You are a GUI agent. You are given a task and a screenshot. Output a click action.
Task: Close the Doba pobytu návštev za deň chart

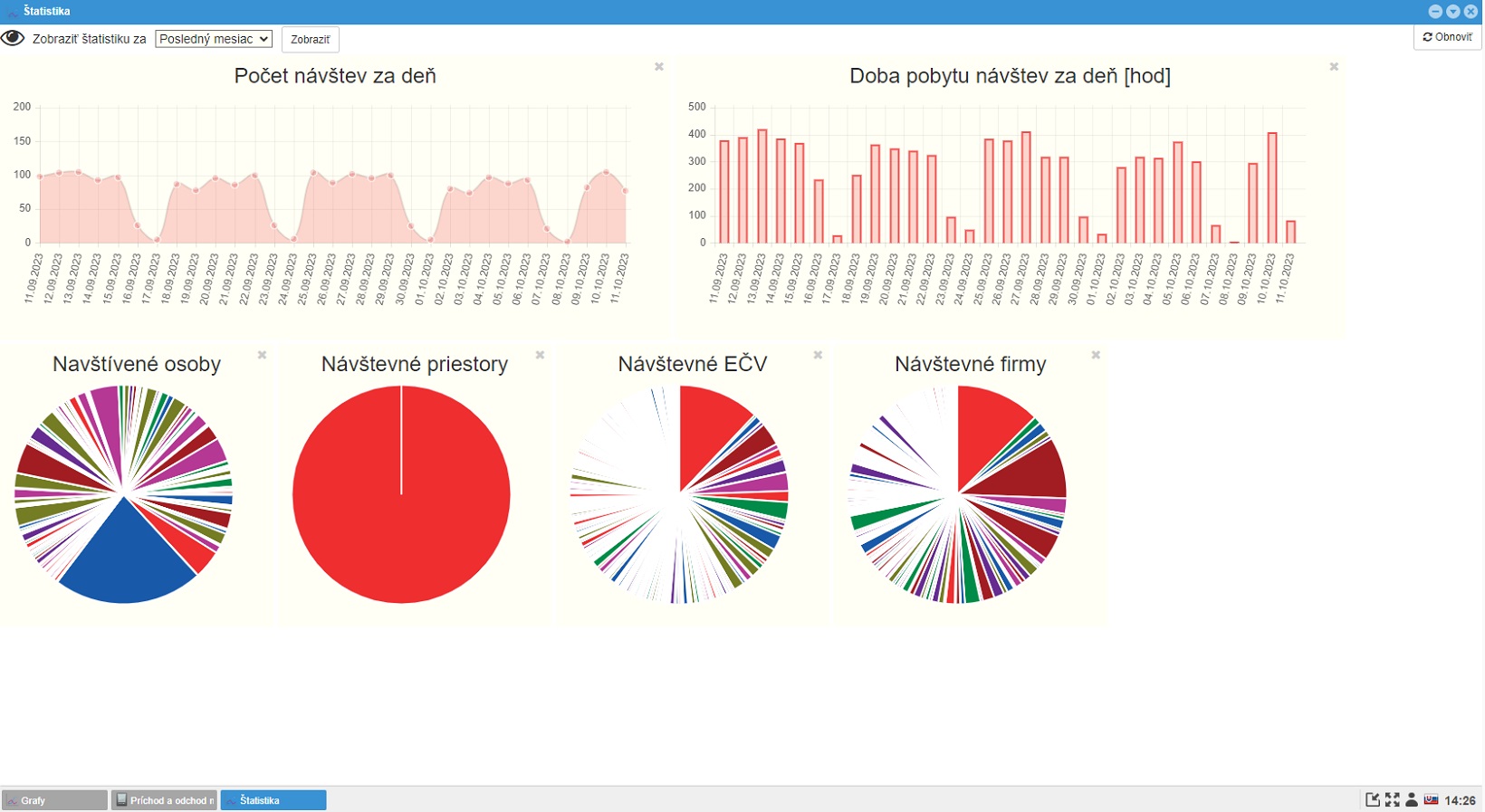tap(1334, 67)
